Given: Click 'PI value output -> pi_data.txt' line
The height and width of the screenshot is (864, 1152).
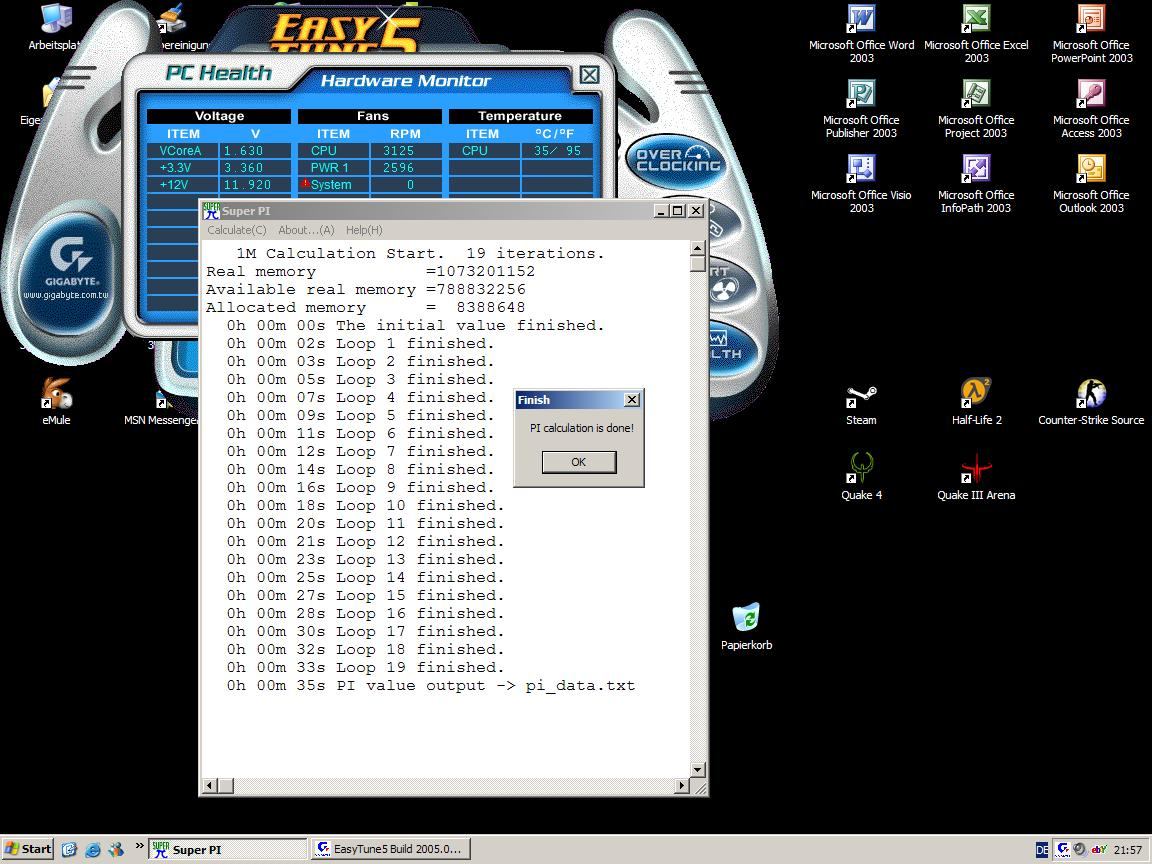Looking at the screenshot, I should click(x=431, y=685).
